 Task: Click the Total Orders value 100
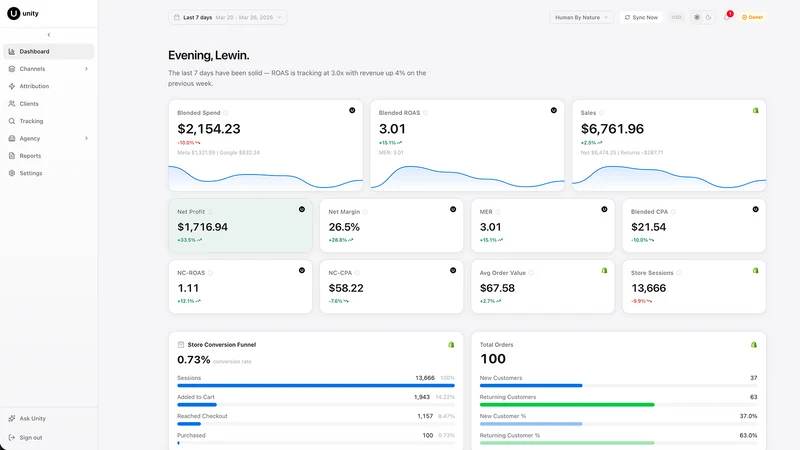(493, 359)
